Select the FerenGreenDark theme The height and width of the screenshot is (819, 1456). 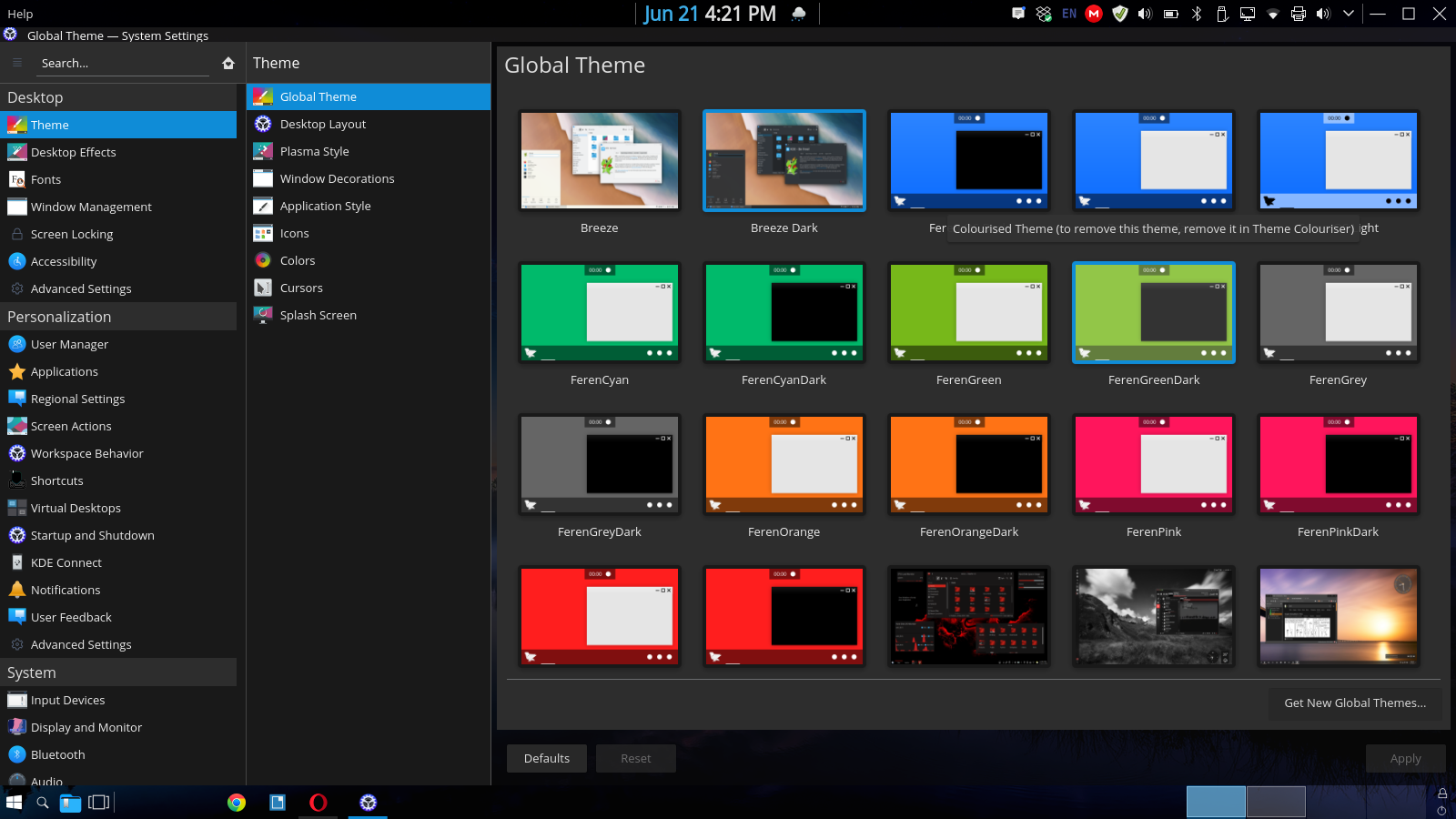pyautogui.click(x=1154, y=312)
